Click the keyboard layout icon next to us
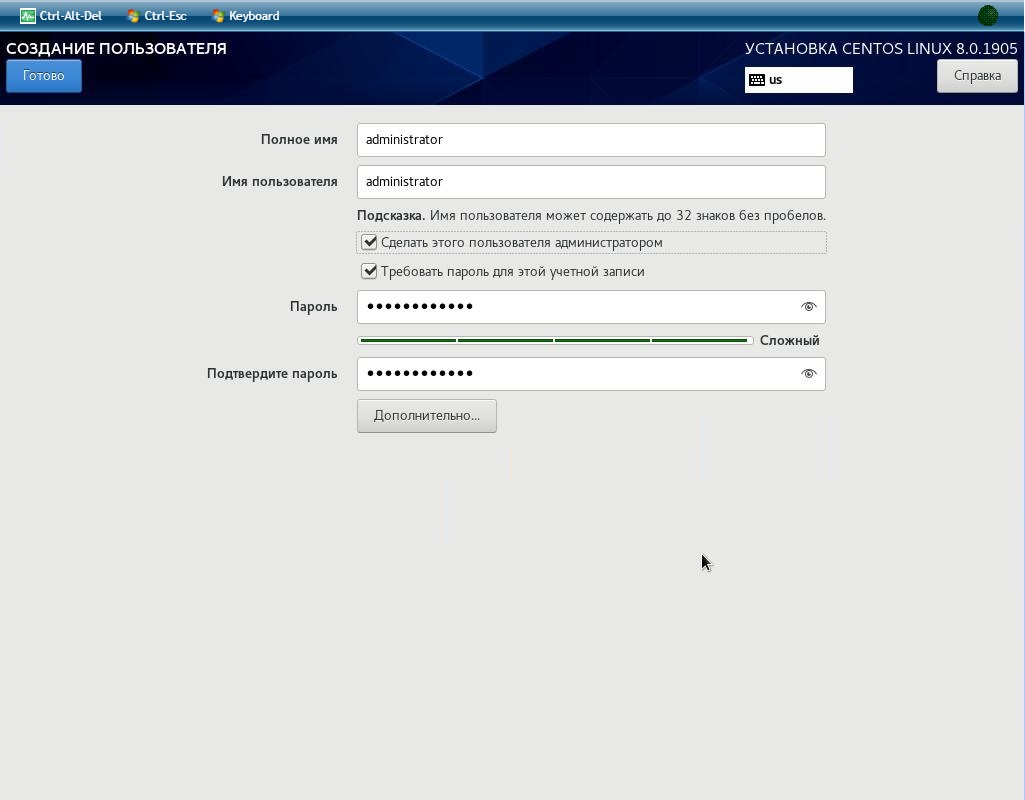This screenshot has height=800, width=1025. (x=757, y=80)
